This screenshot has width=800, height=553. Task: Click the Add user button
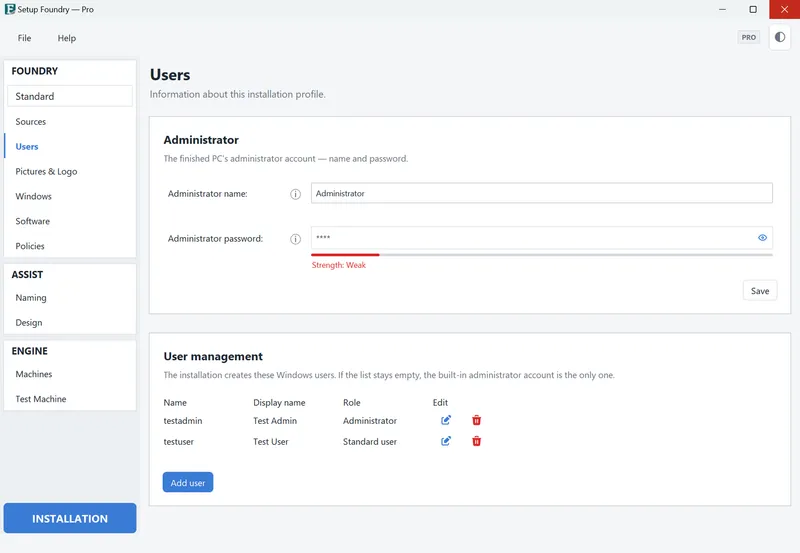click(x=188, y=483)
